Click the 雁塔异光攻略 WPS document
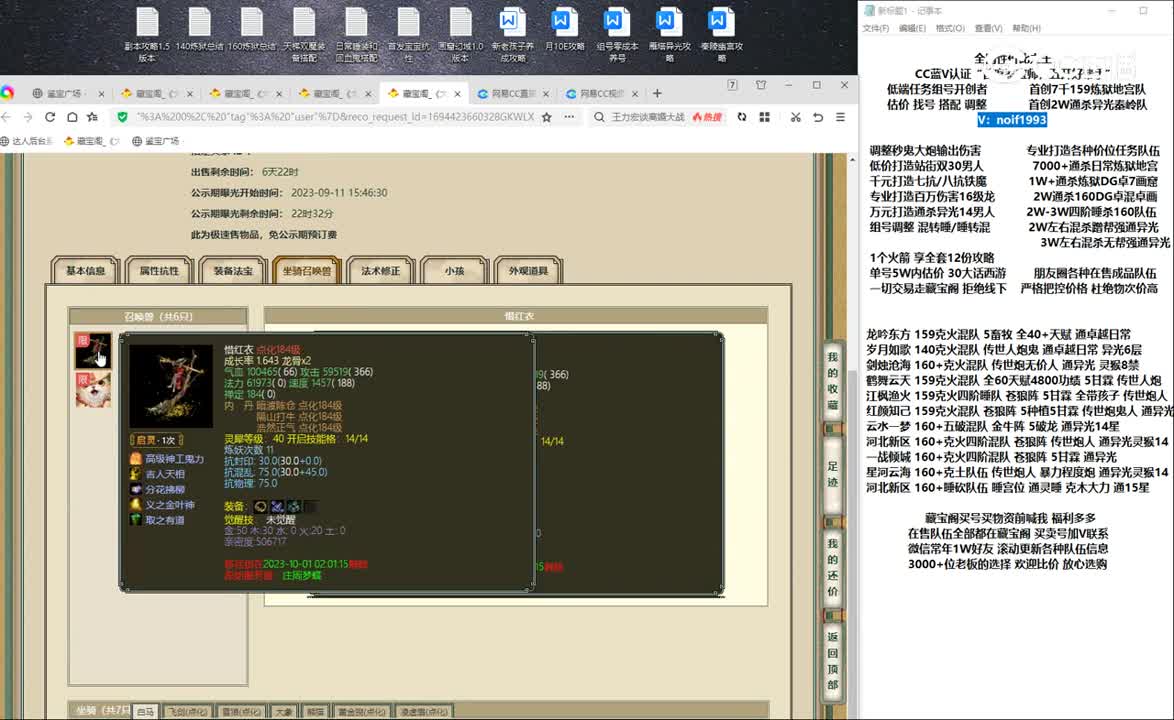This screenshot has height=720, width=1174. click(669, 34)
